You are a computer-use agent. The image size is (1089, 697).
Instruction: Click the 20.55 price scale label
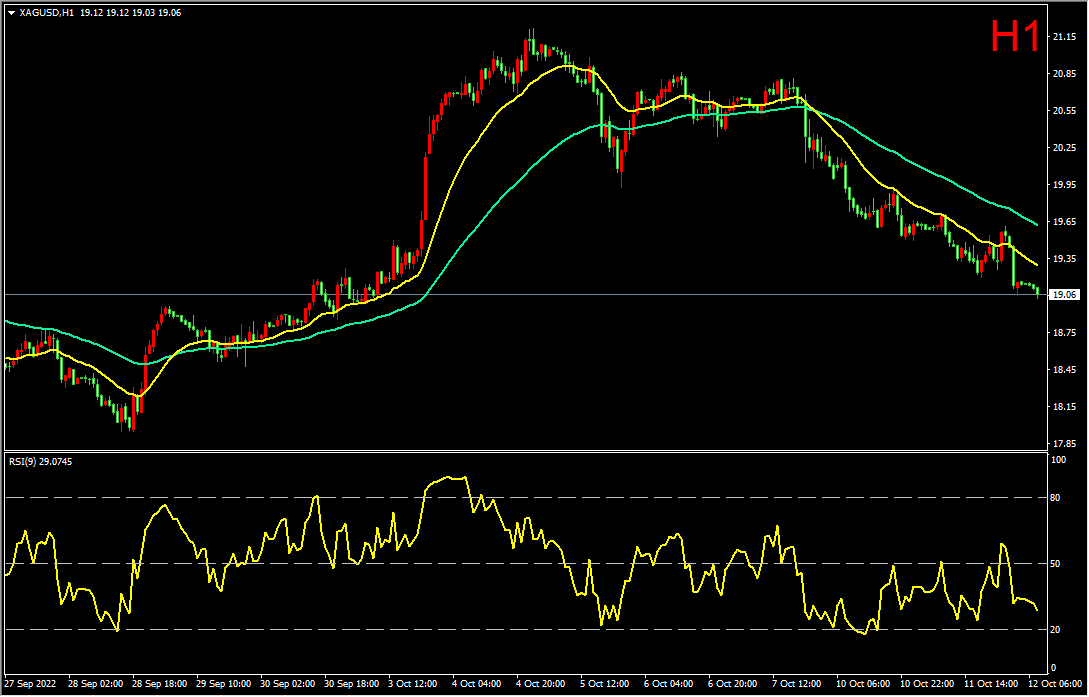click(x=1065, y=111)
